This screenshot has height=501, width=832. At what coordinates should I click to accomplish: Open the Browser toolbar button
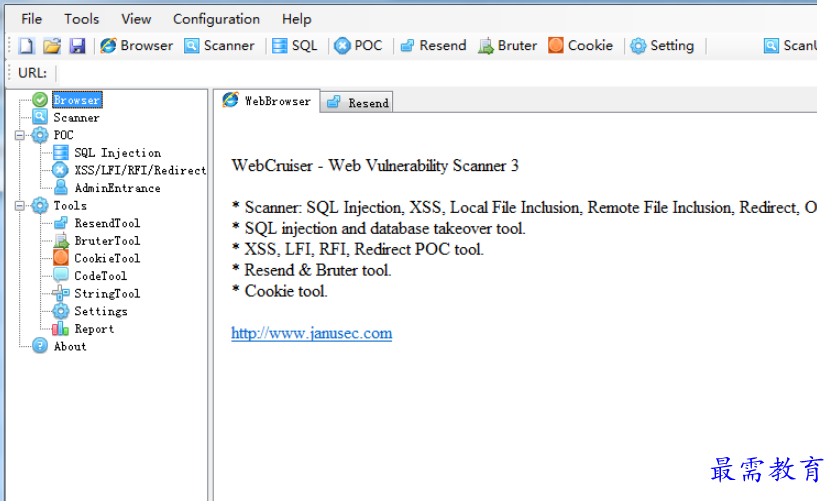137,46
